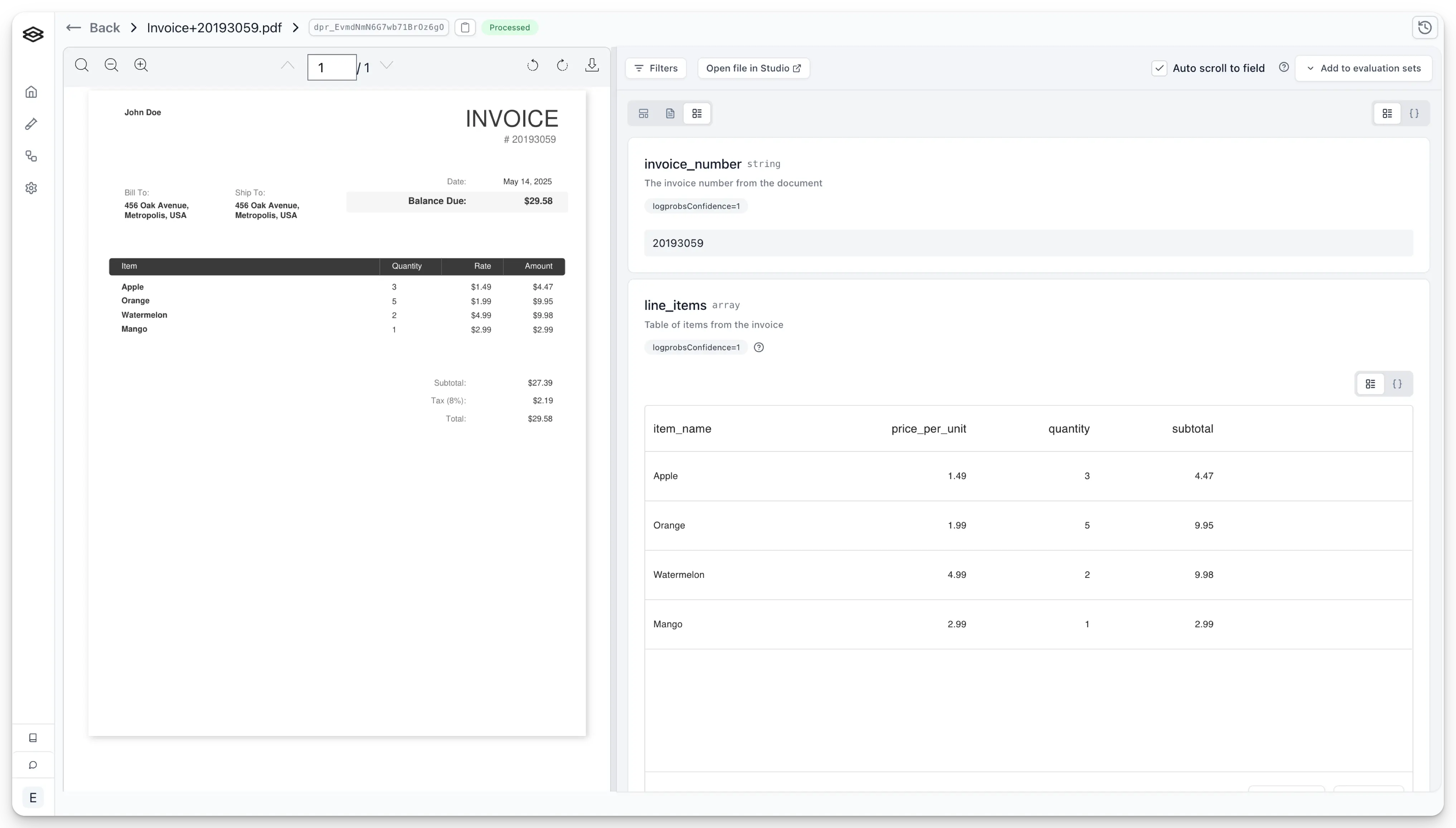The height and width of the screenshot is (828, 1456).
Task: Click logprobsConfidence=1 badge under invoice_number
Action: (696, 206)
